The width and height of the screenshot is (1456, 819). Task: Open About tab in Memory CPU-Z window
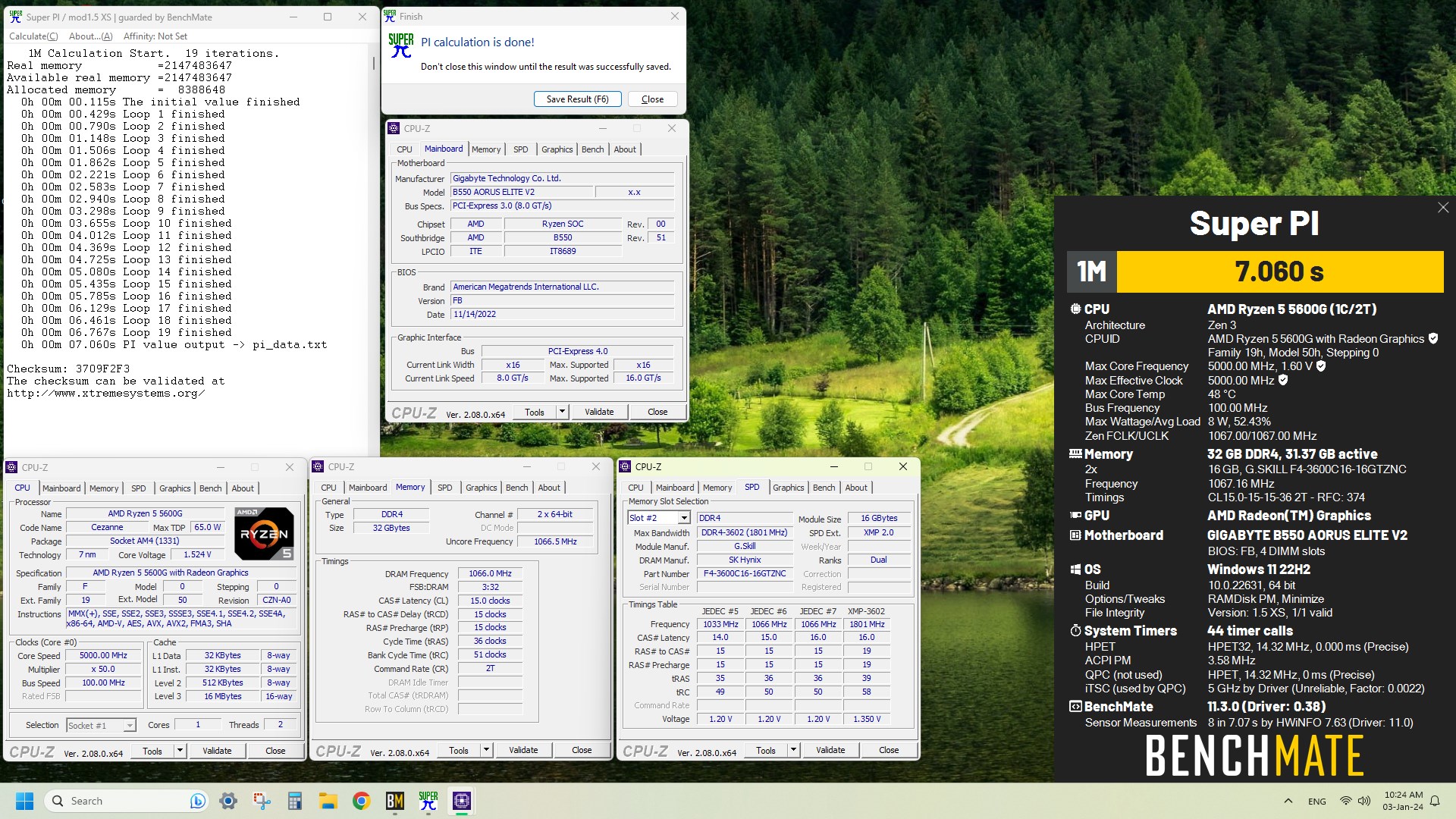coord(549,488)
